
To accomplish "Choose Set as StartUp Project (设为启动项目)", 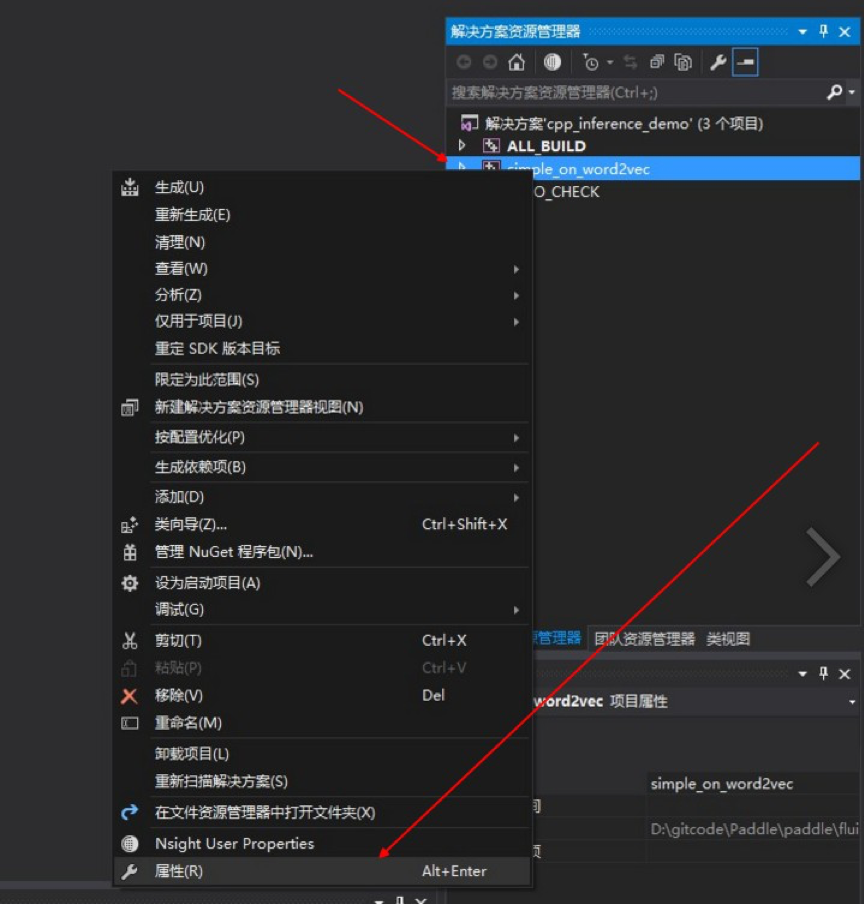I will tap(322, 583).
